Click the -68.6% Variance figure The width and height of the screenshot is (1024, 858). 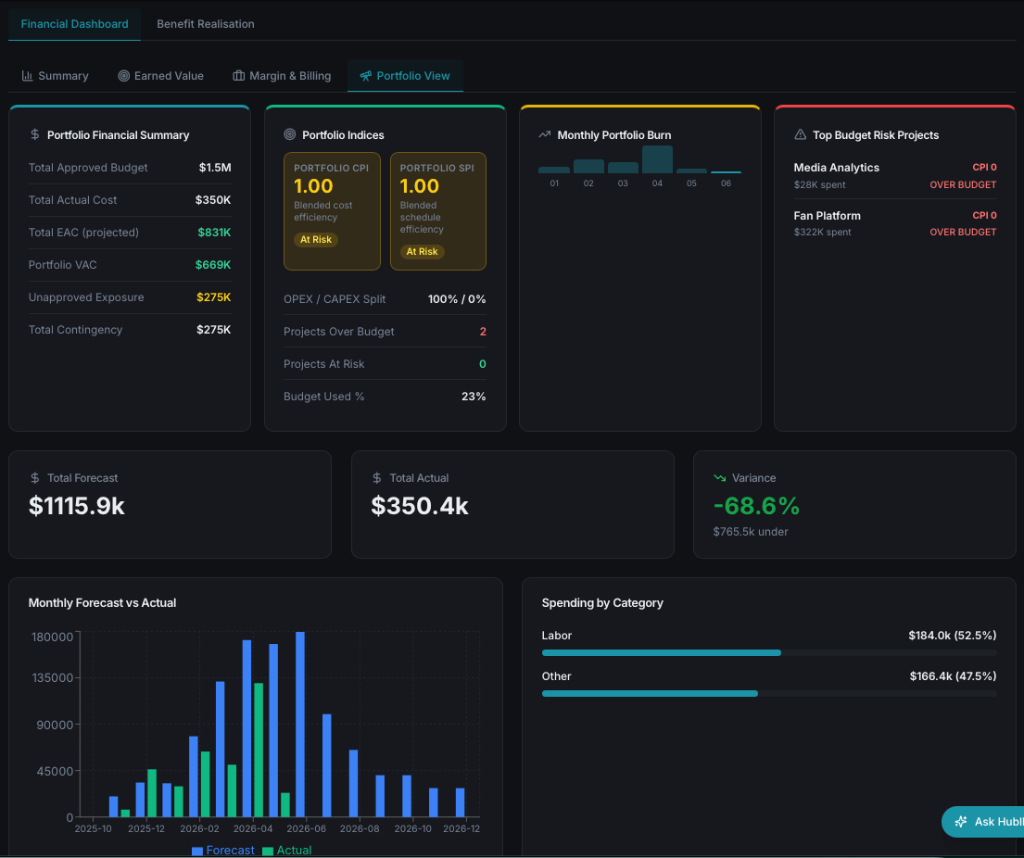[756, 506]
